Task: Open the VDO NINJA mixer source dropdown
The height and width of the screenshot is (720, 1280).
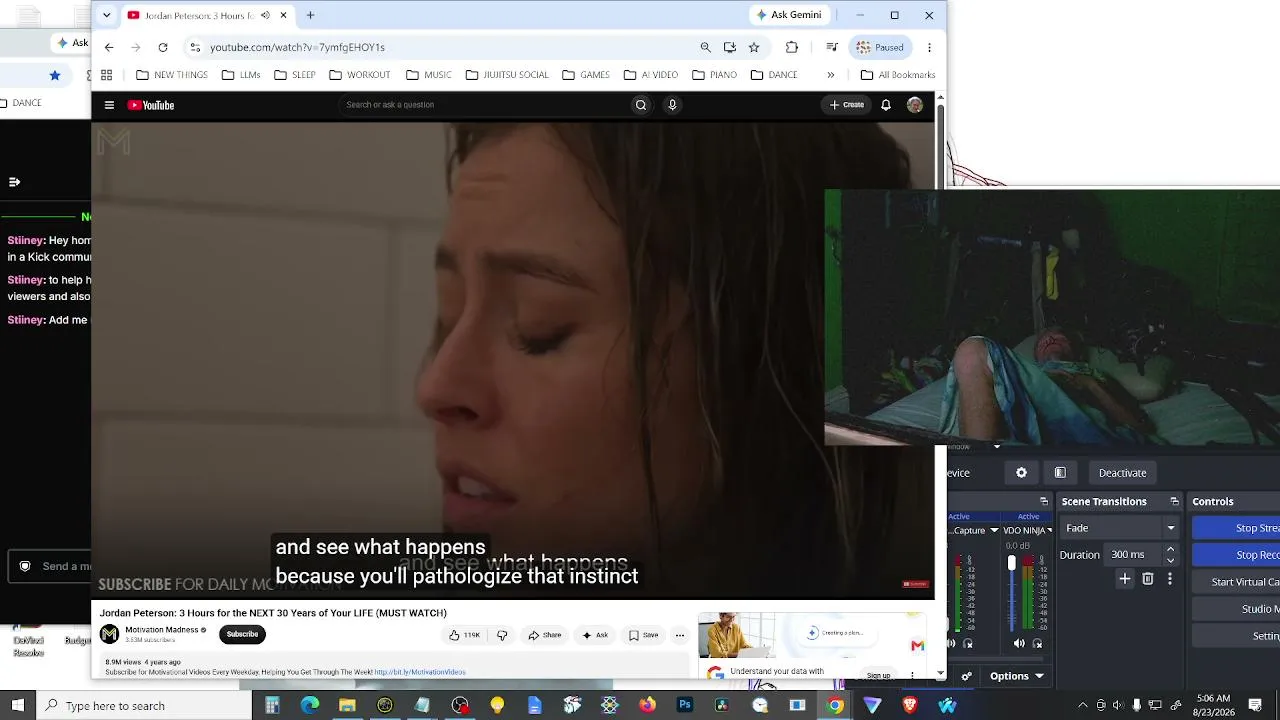Action: [x=1049, y=531]
